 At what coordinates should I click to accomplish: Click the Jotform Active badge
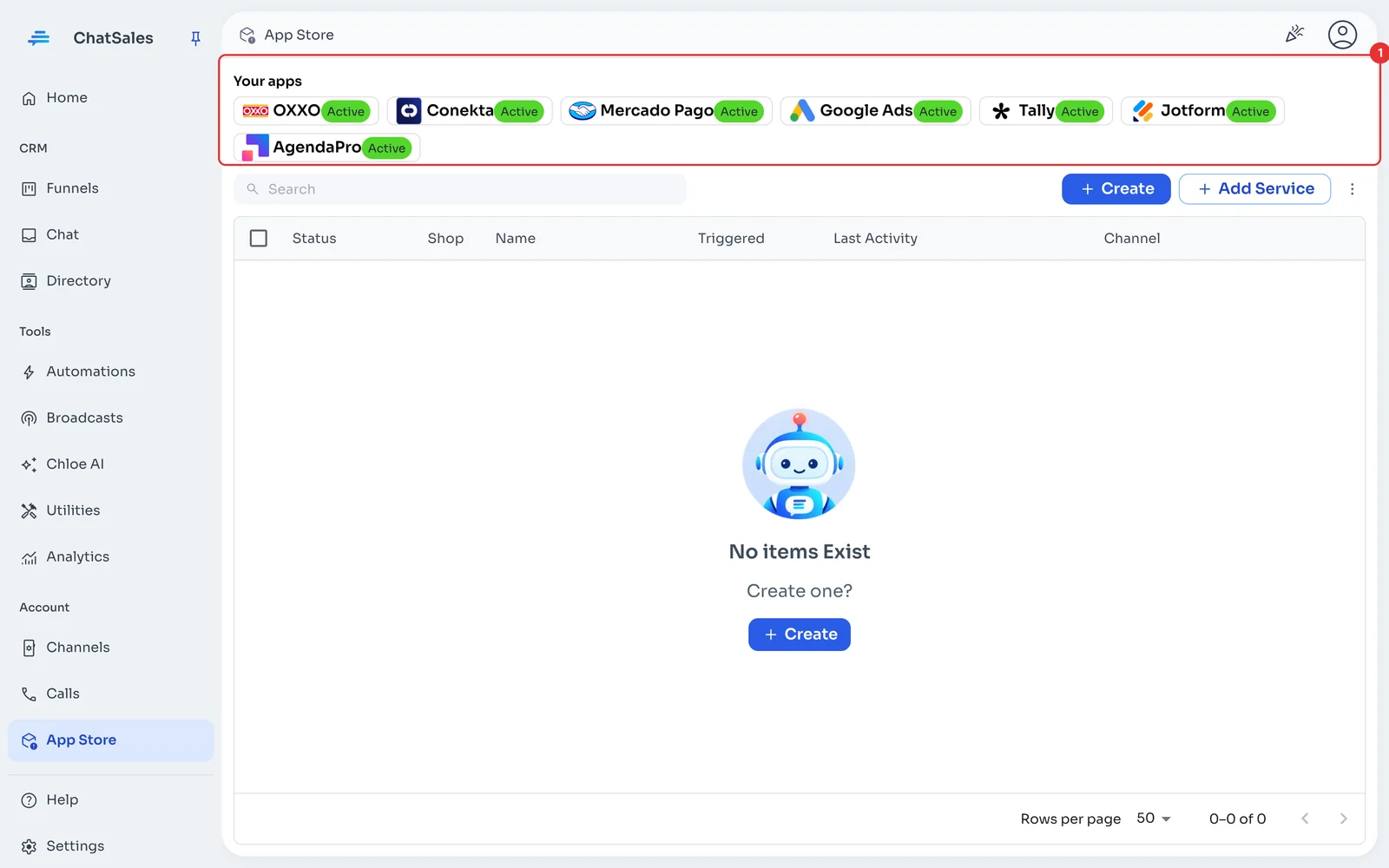1250,112
